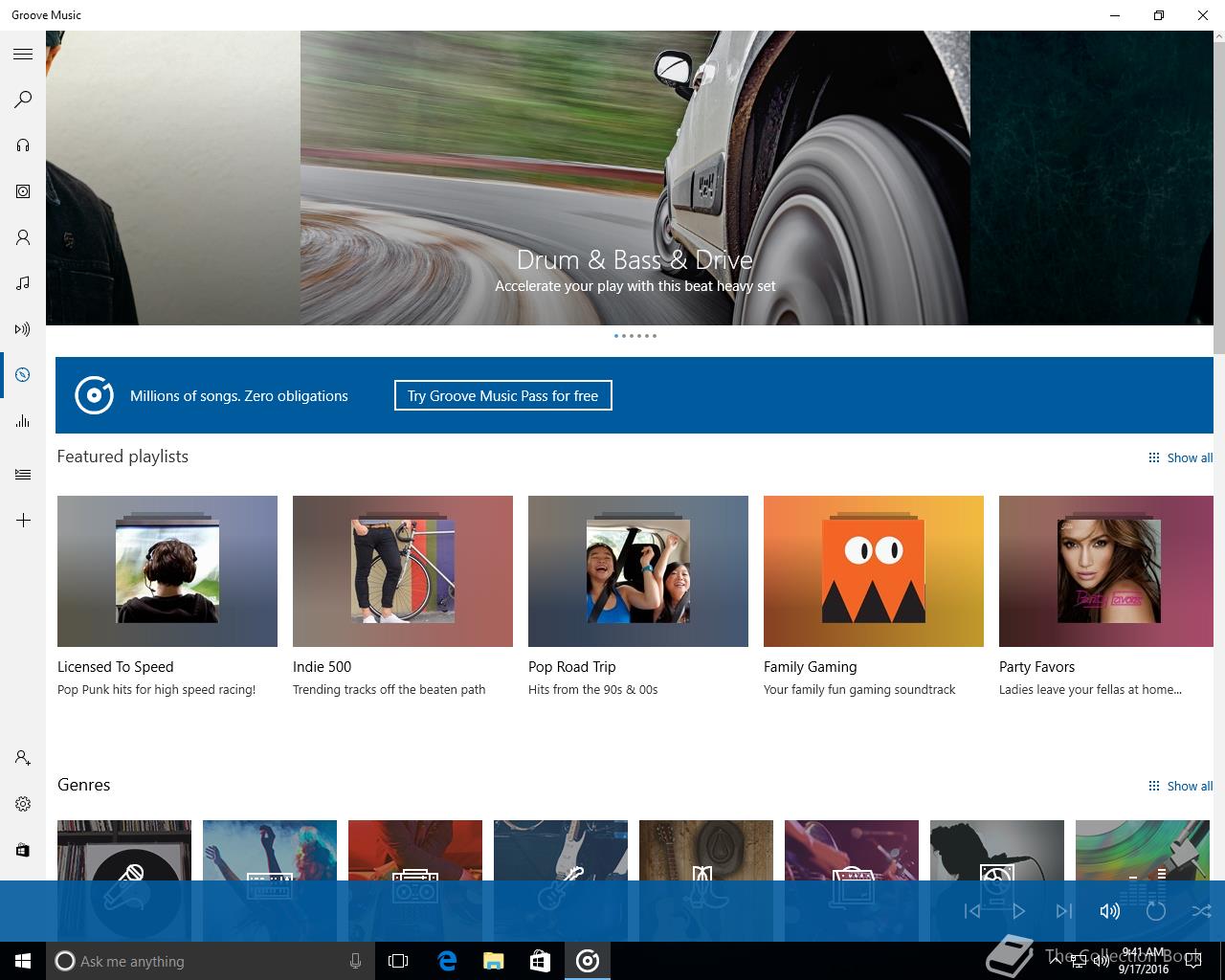Image resolution: width=1225 pixels, height=980 pixels.
Task: Open the volume speaker control
Action: pyautogui.click(x=1110, y=911)
